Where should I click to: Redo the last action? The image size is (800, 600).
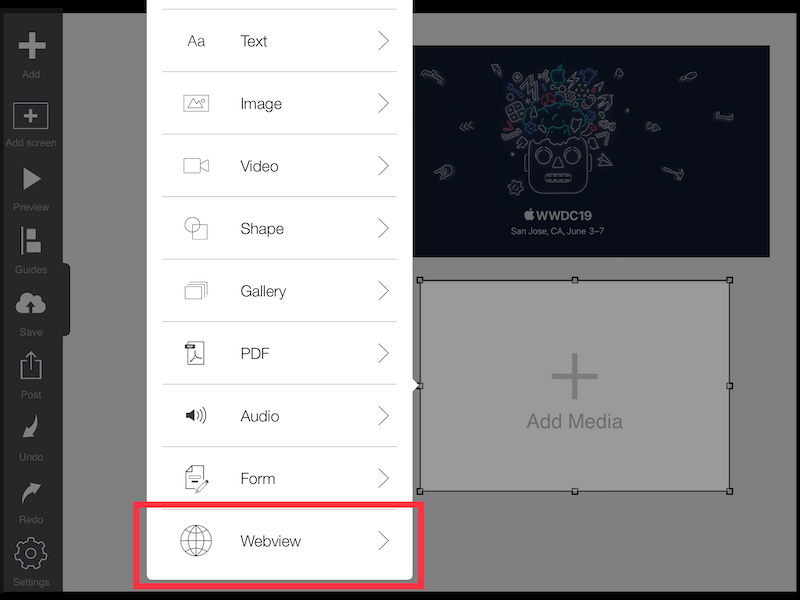click(x=31, y=492)
